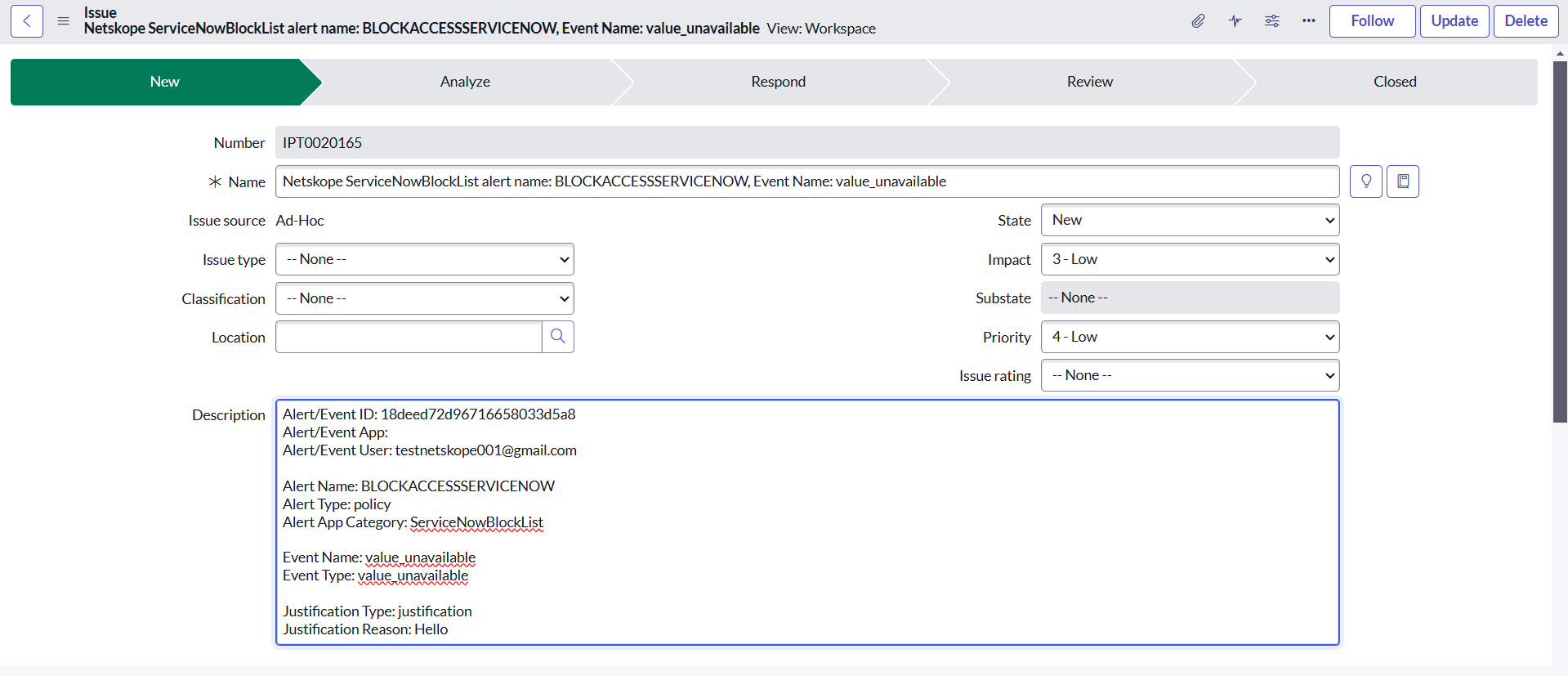The image size is (1568, 676).
Task: Open the Impact dropdown
Action: [x=1191, y=259]
